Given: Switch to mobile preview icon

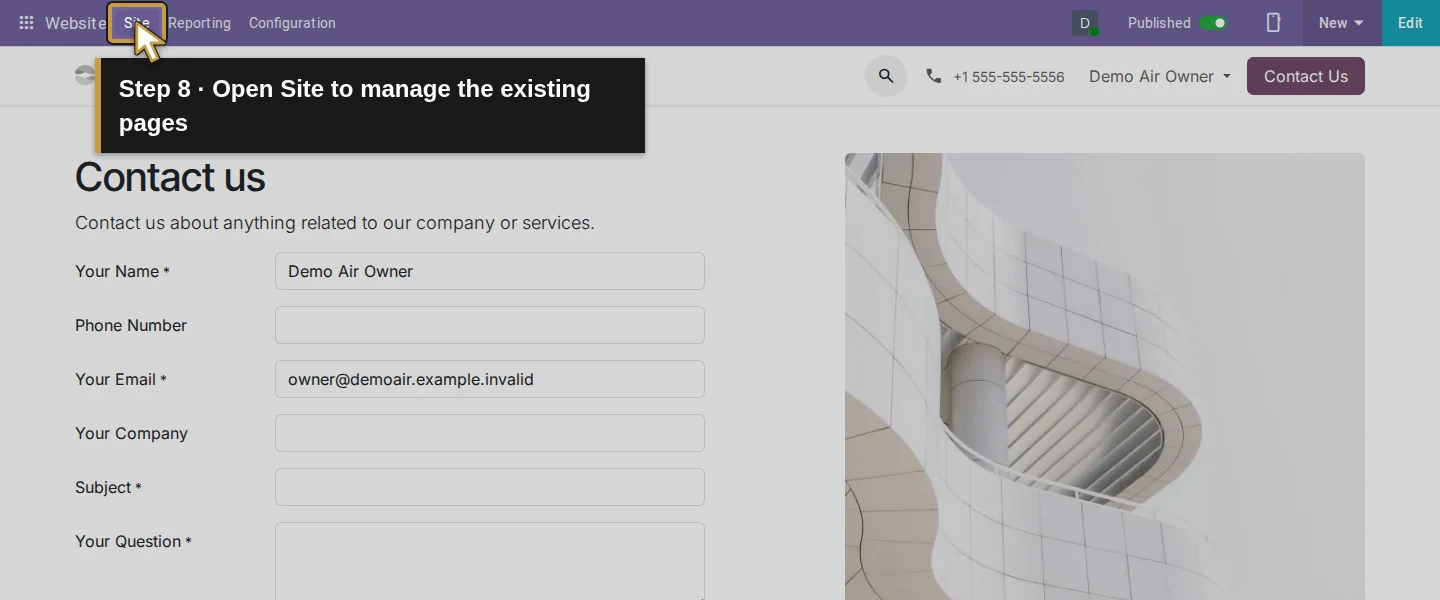Looking at the screenshot, I should 1273,23.
